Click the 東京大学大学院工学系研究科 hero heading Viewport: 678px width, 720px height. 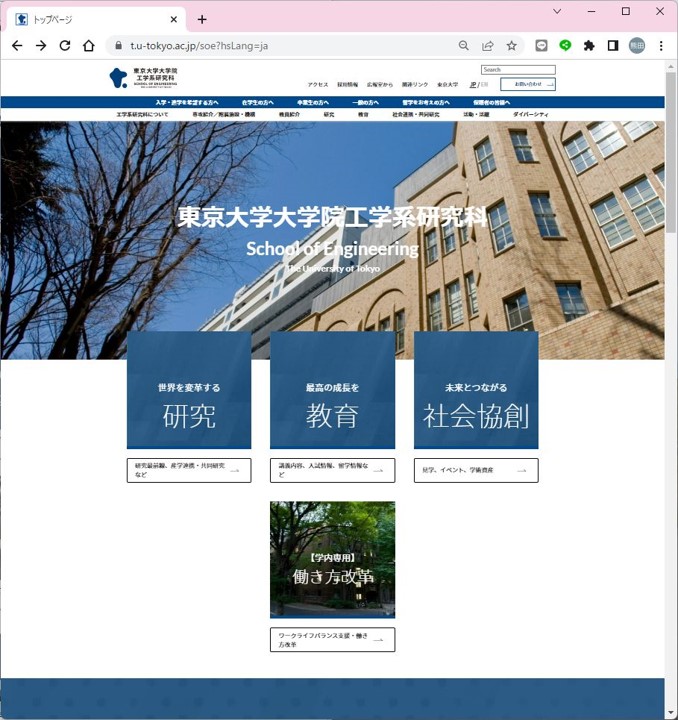pyautogui.click(x=332, y=217)
